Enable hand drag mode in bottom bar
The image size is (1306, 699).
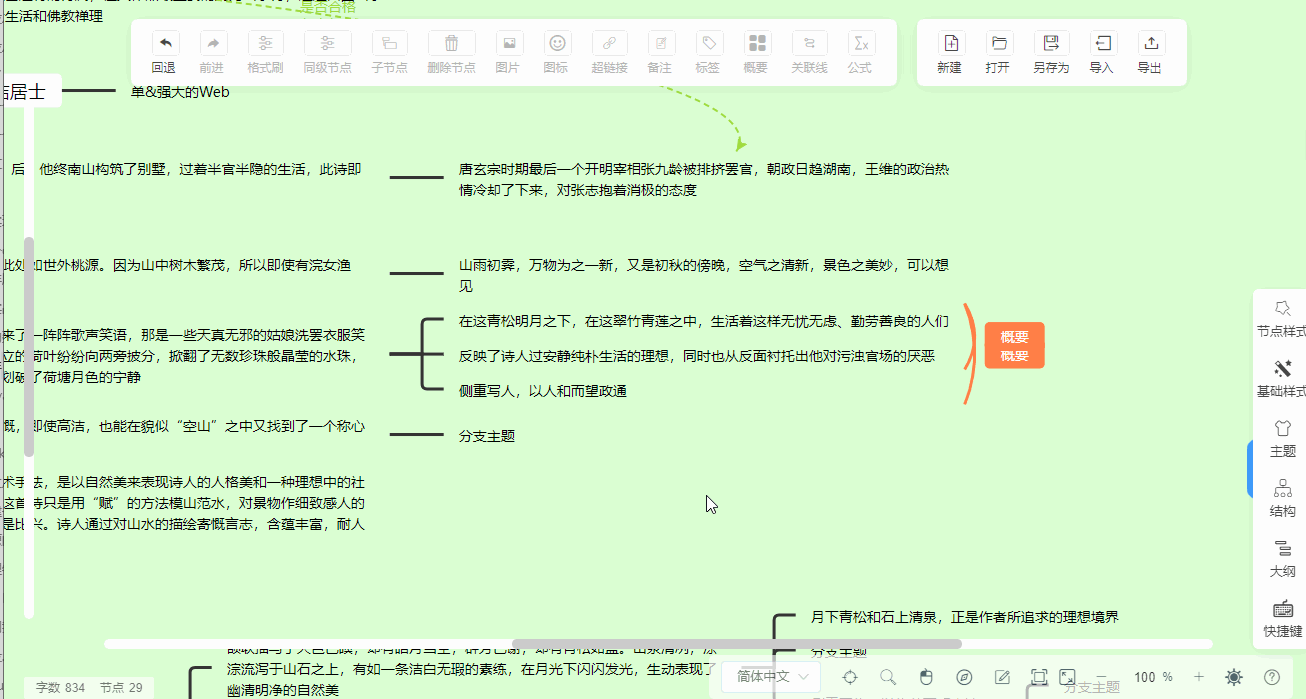926,677
